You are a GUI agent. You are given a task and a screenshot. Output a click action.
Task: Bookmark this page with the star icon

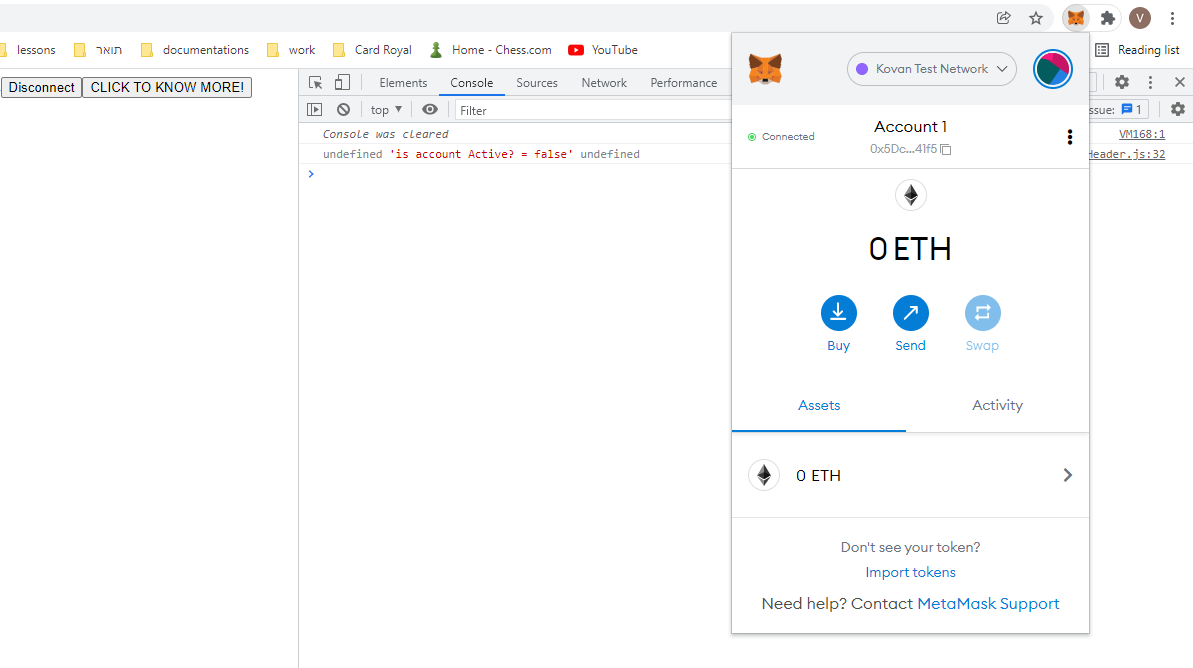(x=1036, y=18)
